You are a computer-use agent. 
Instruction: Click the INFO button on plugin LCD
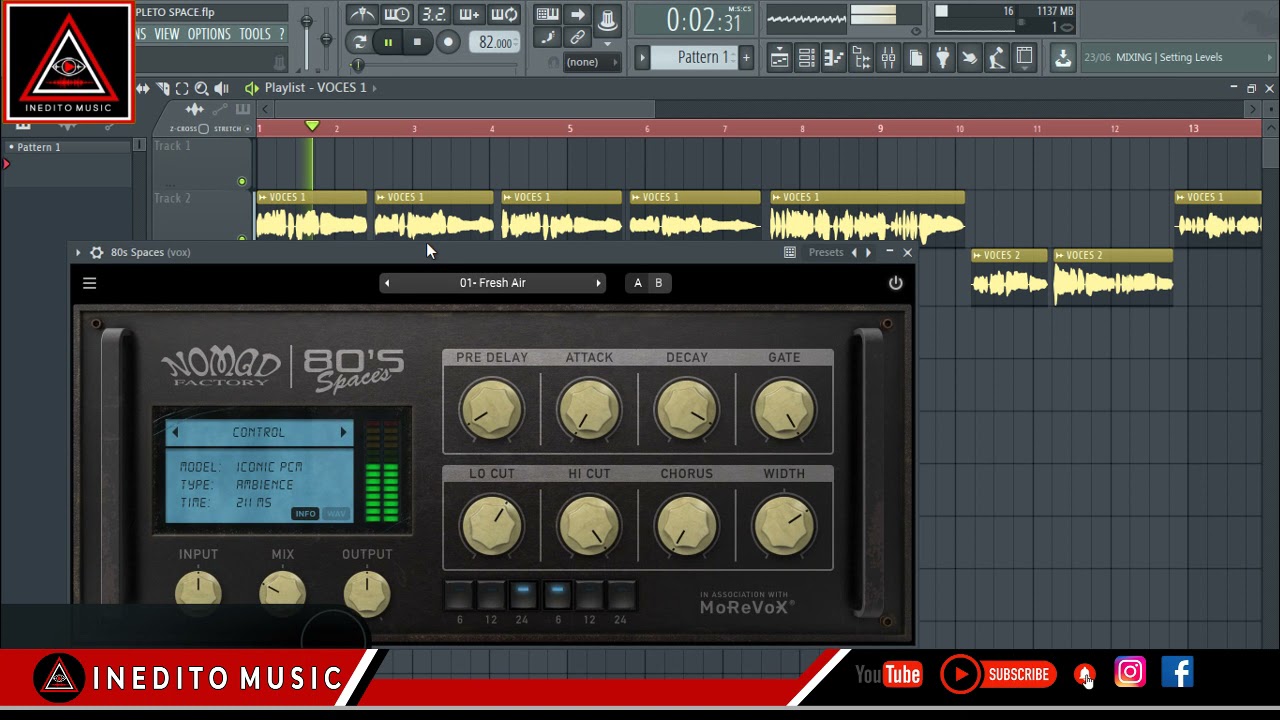(305, 514)
